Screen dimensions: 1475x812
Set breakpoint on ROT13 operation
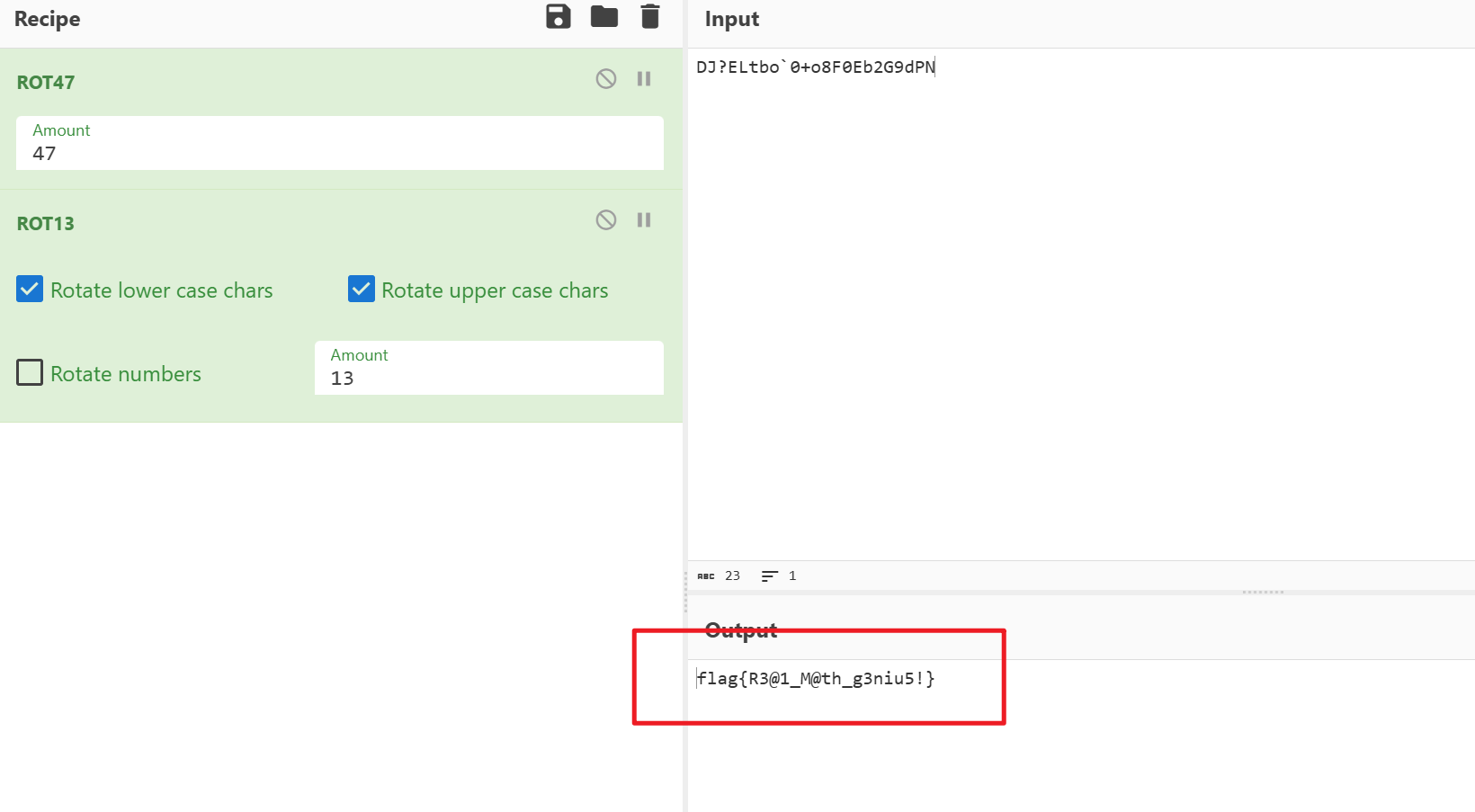pos(644,220)
